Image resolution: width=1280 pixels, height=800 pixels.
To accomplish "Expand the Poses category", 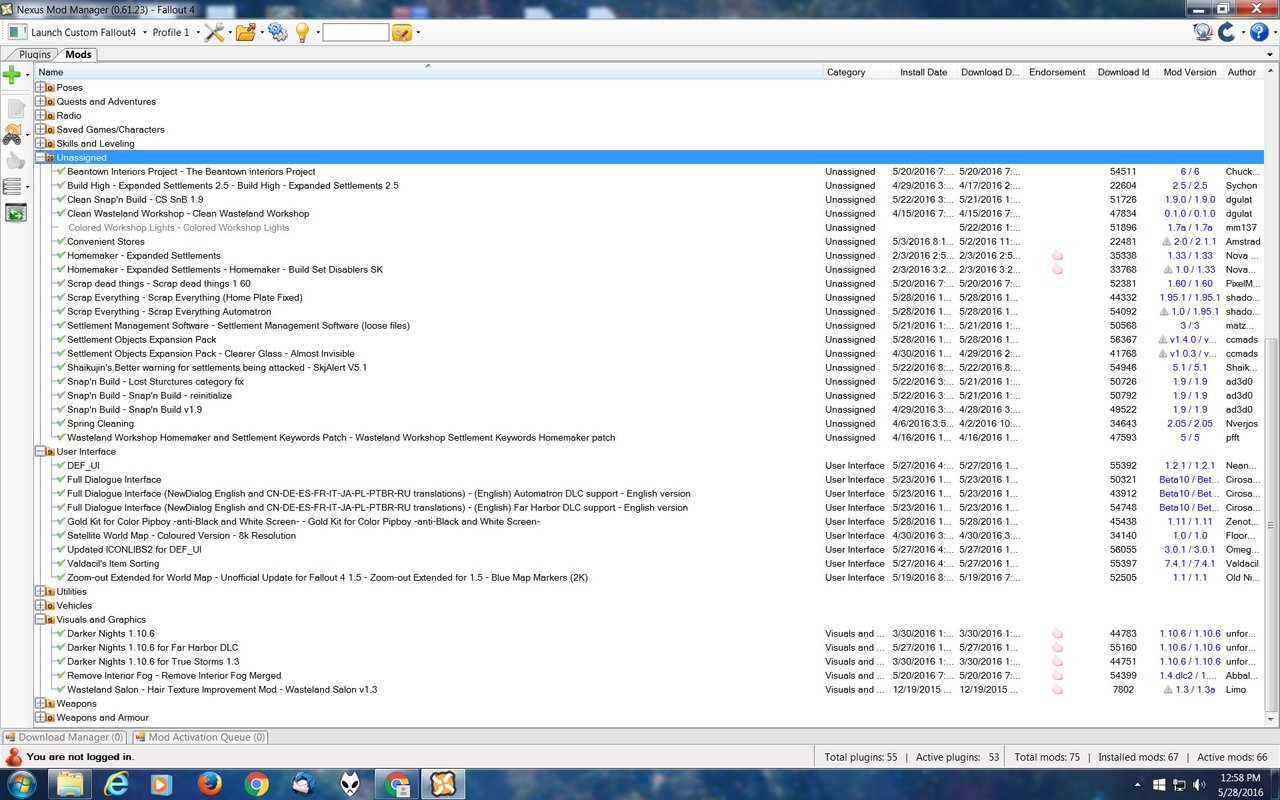I will click(x=40, y=87).
